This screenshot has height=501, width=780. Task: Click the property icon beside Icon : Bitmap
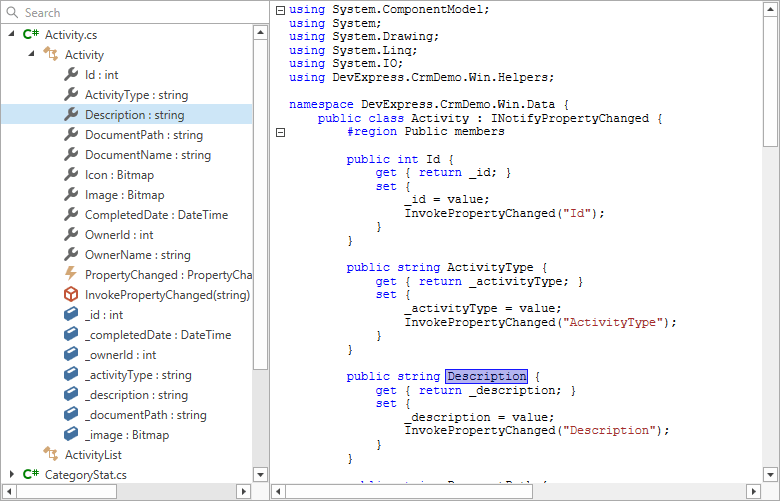click(x=71, y=174)
